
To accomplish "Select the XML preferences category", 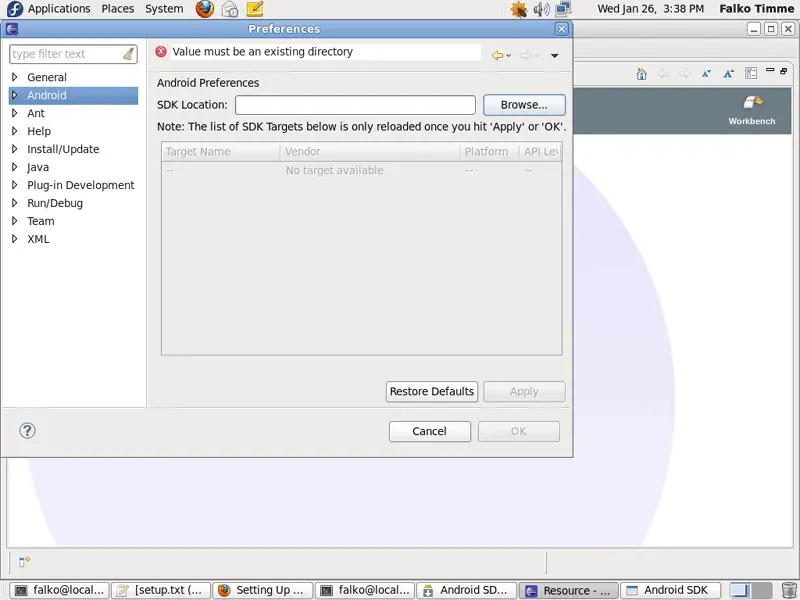I will (x=38, y=239).
